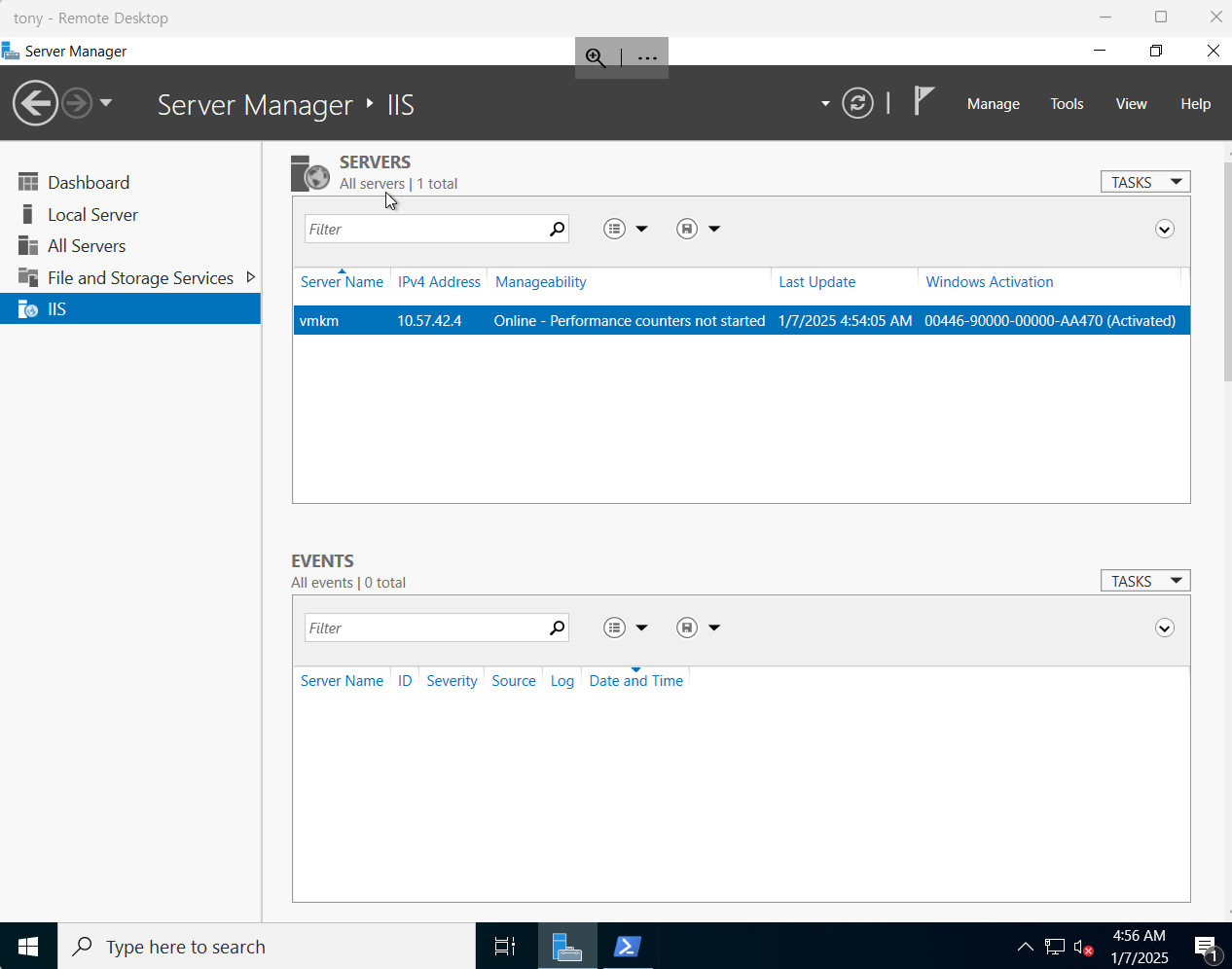
Task: Sort events by ID column
Action: click(405, 681)
